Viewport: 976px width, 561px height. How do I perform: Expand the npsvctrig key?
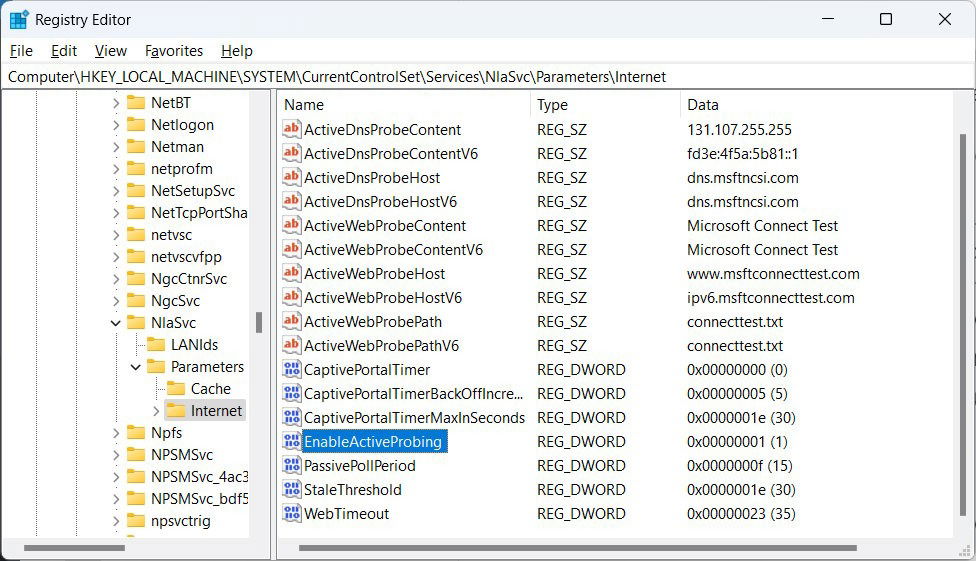point(116,521)
